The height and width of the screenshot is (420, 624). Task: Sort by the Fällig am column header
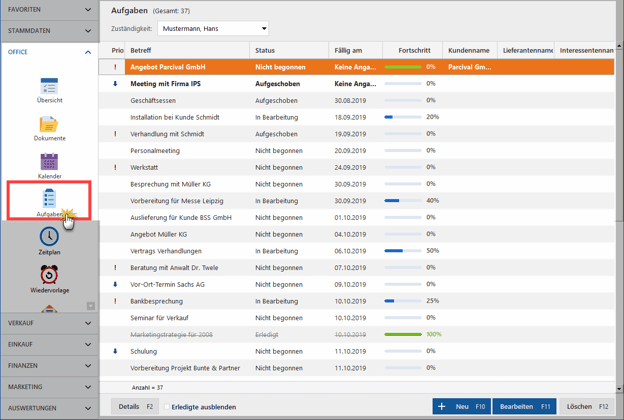[x=350, y=50]
